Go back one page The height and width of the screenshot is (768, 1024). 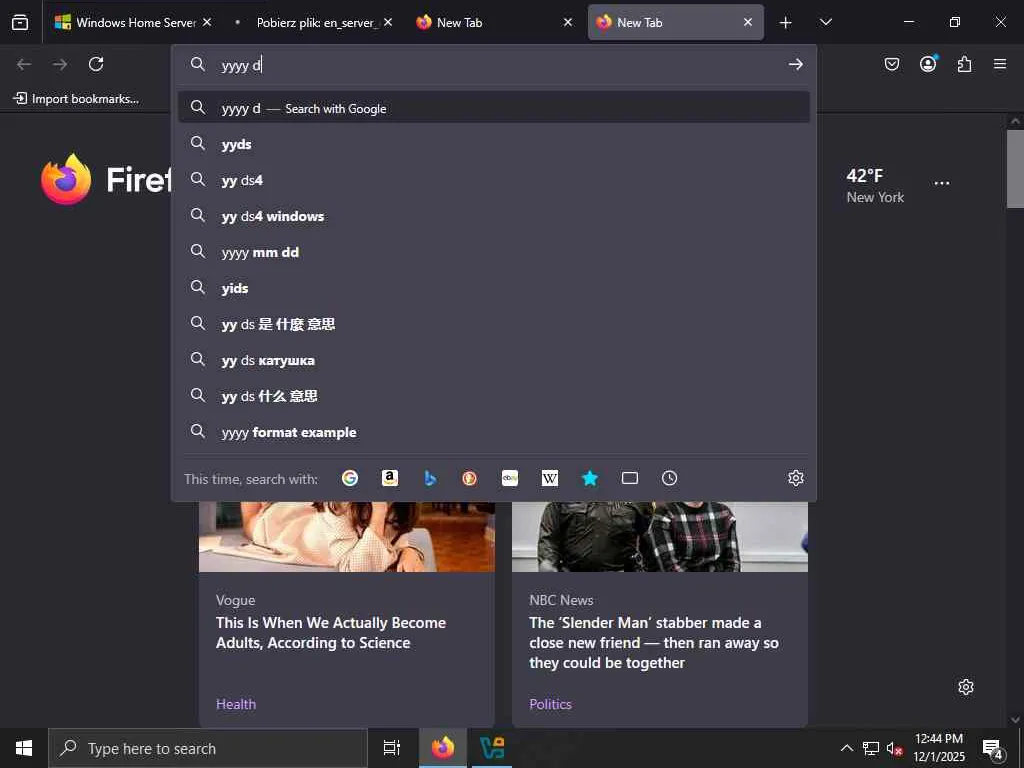tap(24, 64)
